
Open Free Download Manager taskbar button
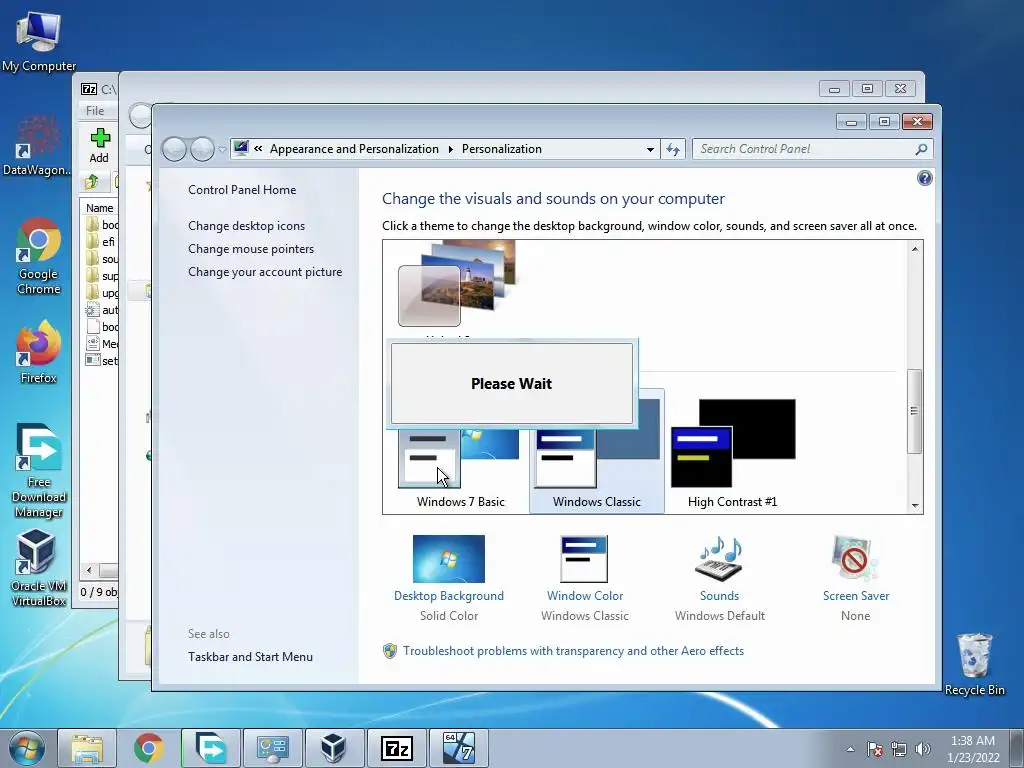click(210, 748)
